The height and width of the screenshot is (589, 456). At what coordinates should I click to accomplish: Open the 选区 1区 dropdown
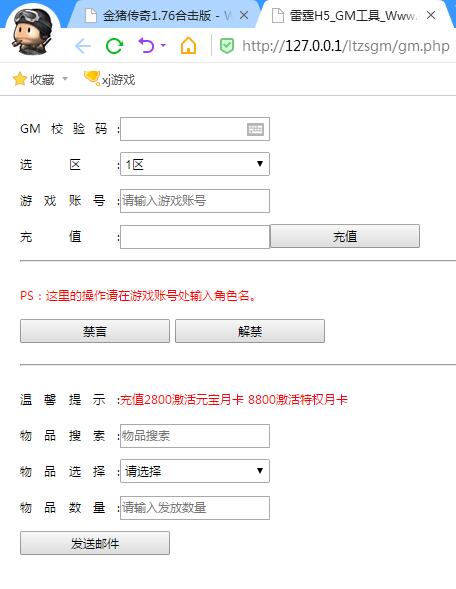(x=195, y=164)
